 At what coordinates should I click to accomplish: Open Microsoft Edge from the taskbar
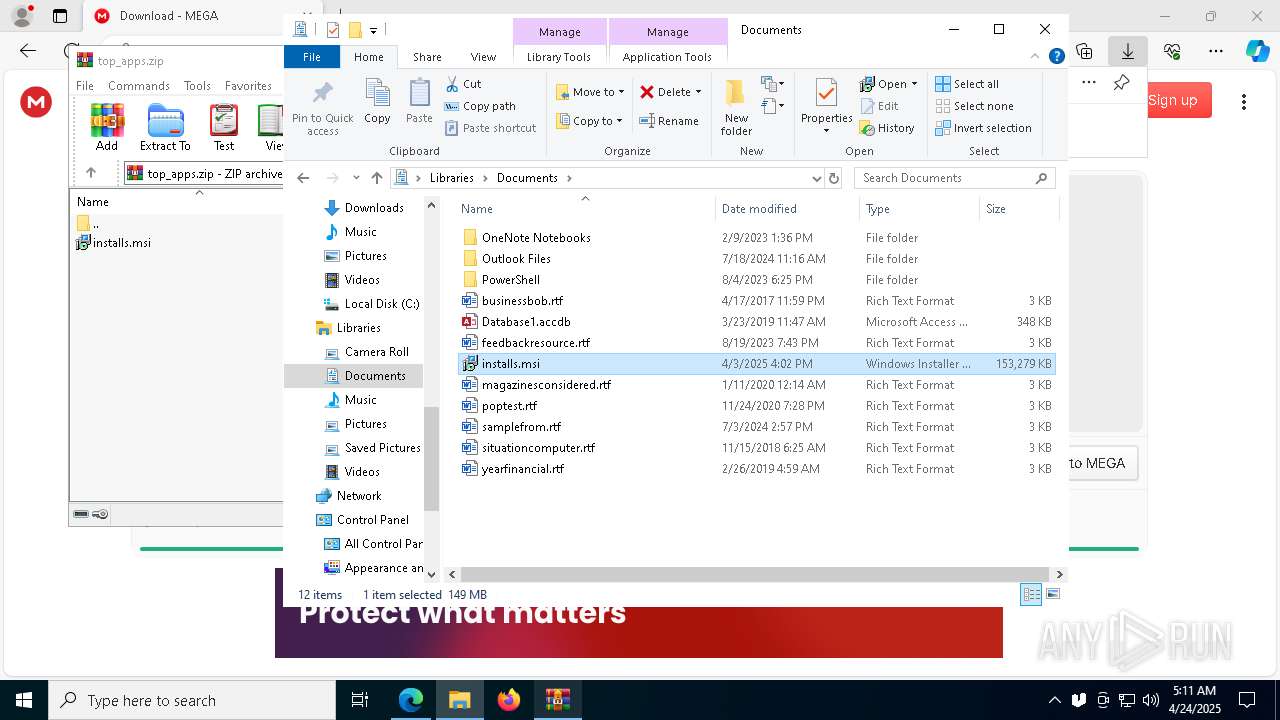(x=411, y=700)
